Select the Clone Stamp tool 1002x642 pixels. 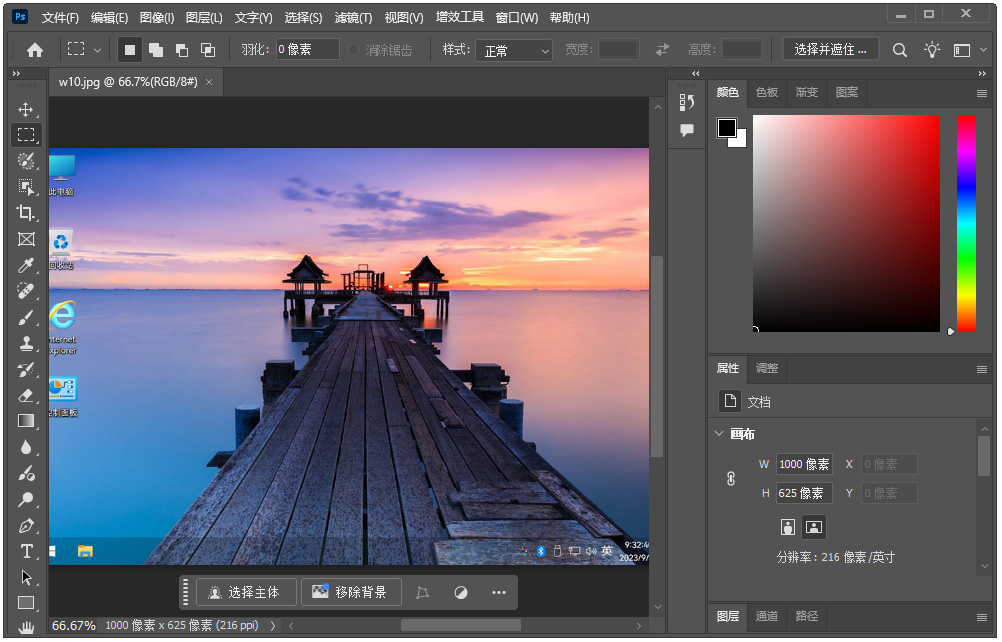[x=26, y=343]
